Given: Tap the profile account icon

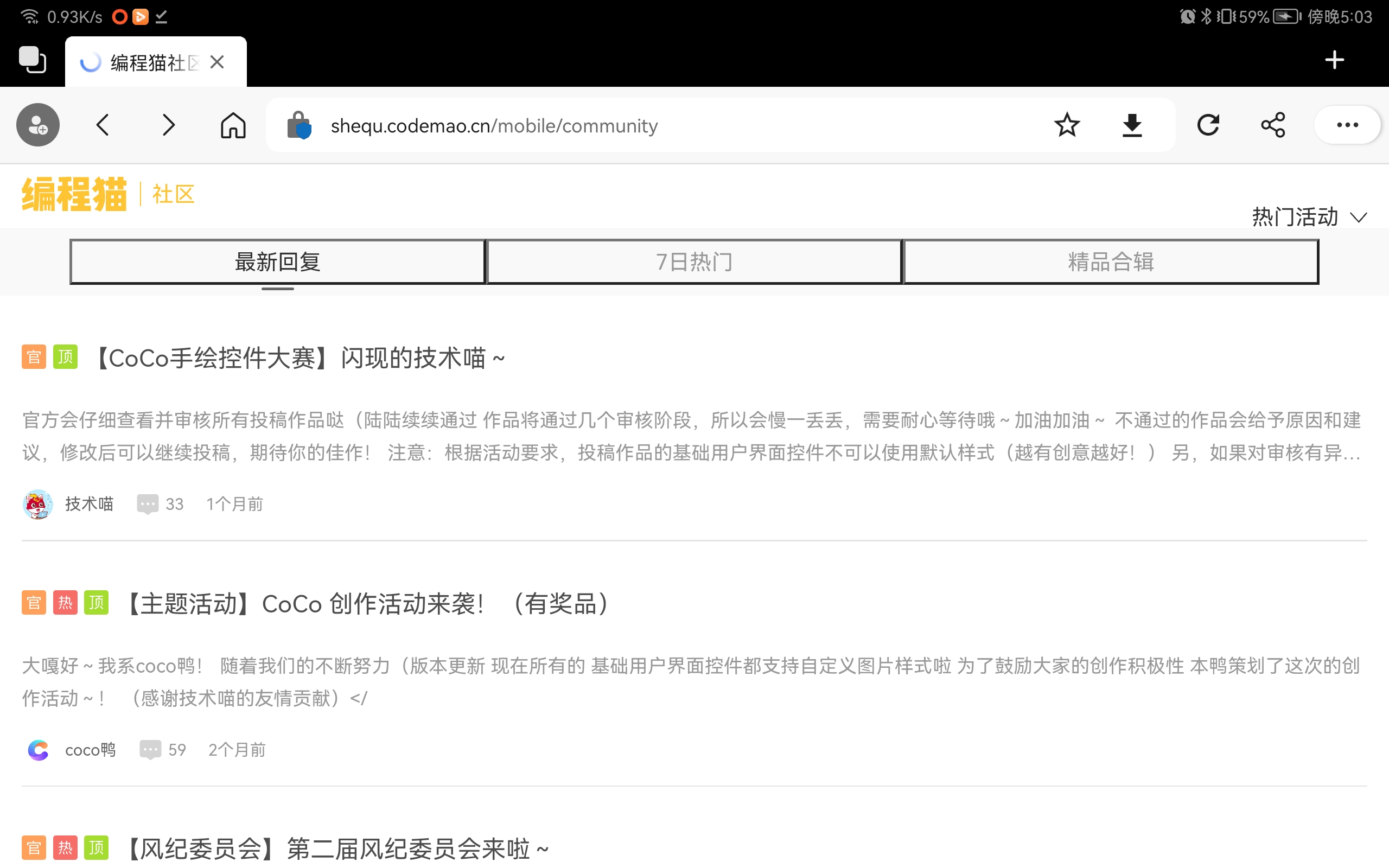Looking at the screenshot, I should pyautogui.click(x=38, y=125).
